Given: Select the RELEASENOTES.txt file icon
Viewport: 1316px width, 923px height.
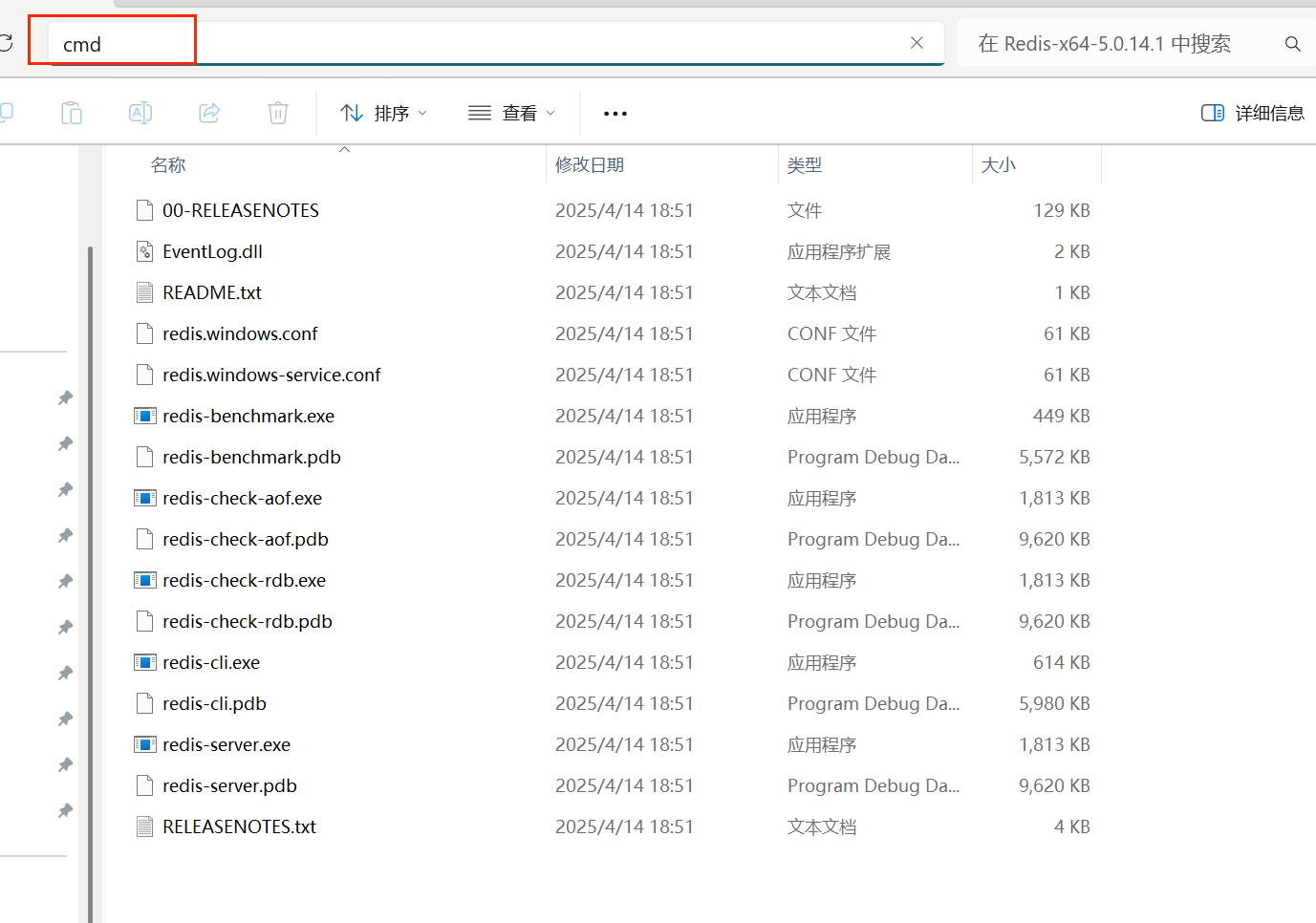Looking at the screenshot, I should click(144, 826).
